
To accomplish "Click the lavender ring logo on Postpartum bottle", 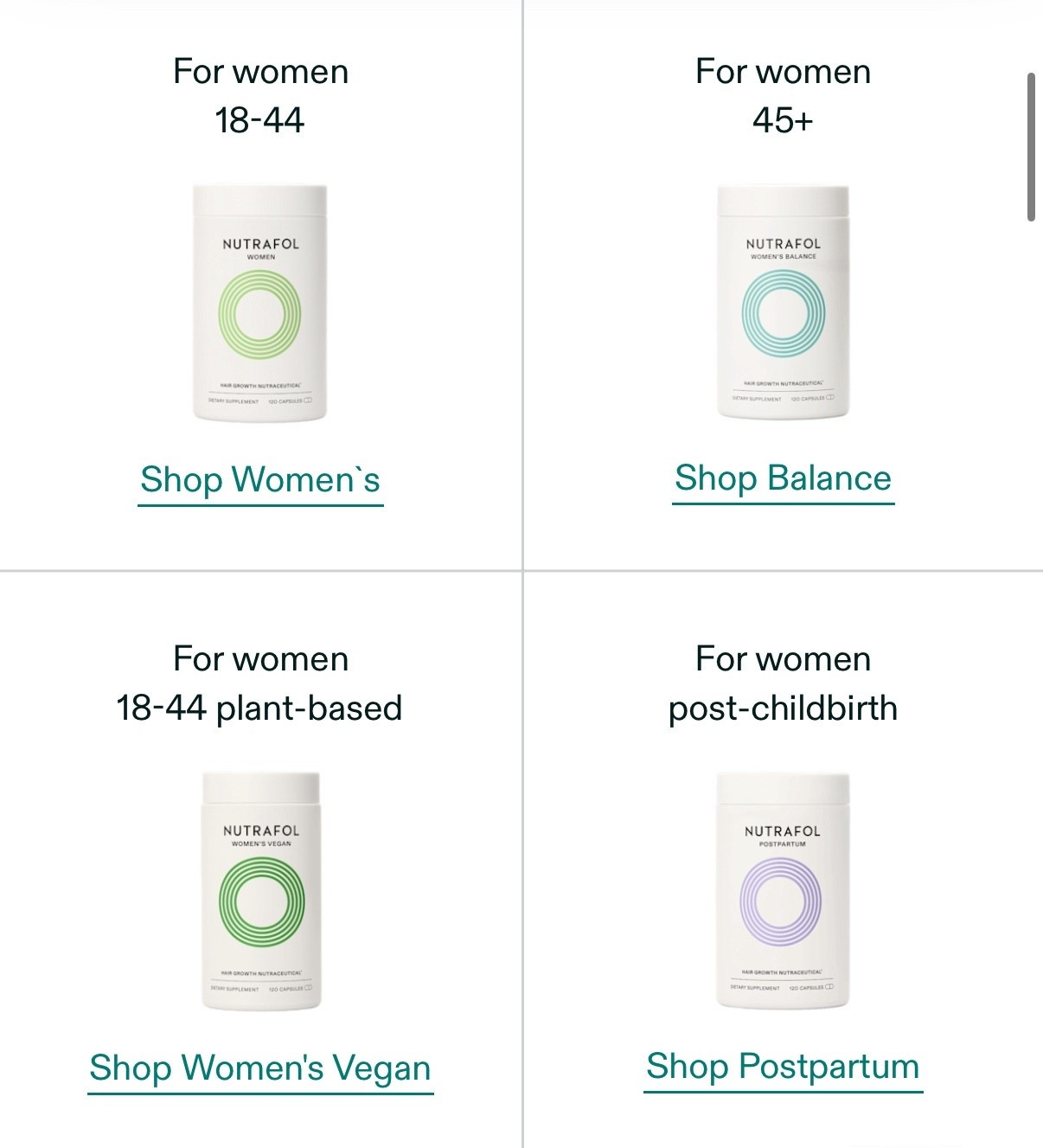I will (x=782, y=901).
